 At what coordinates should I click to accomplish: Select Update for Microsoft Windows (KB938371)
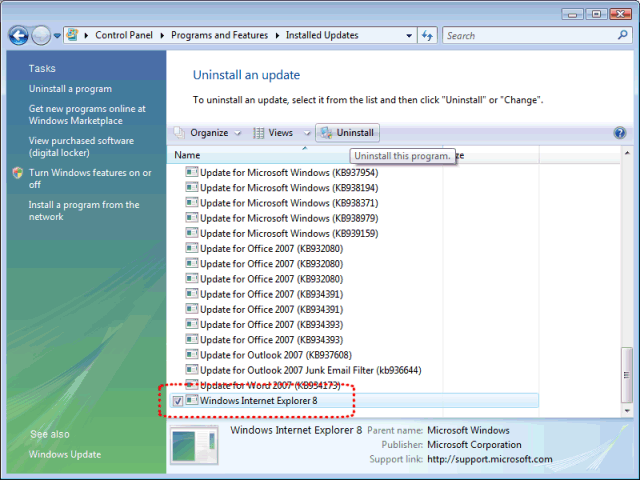click(x=282, y=203)
